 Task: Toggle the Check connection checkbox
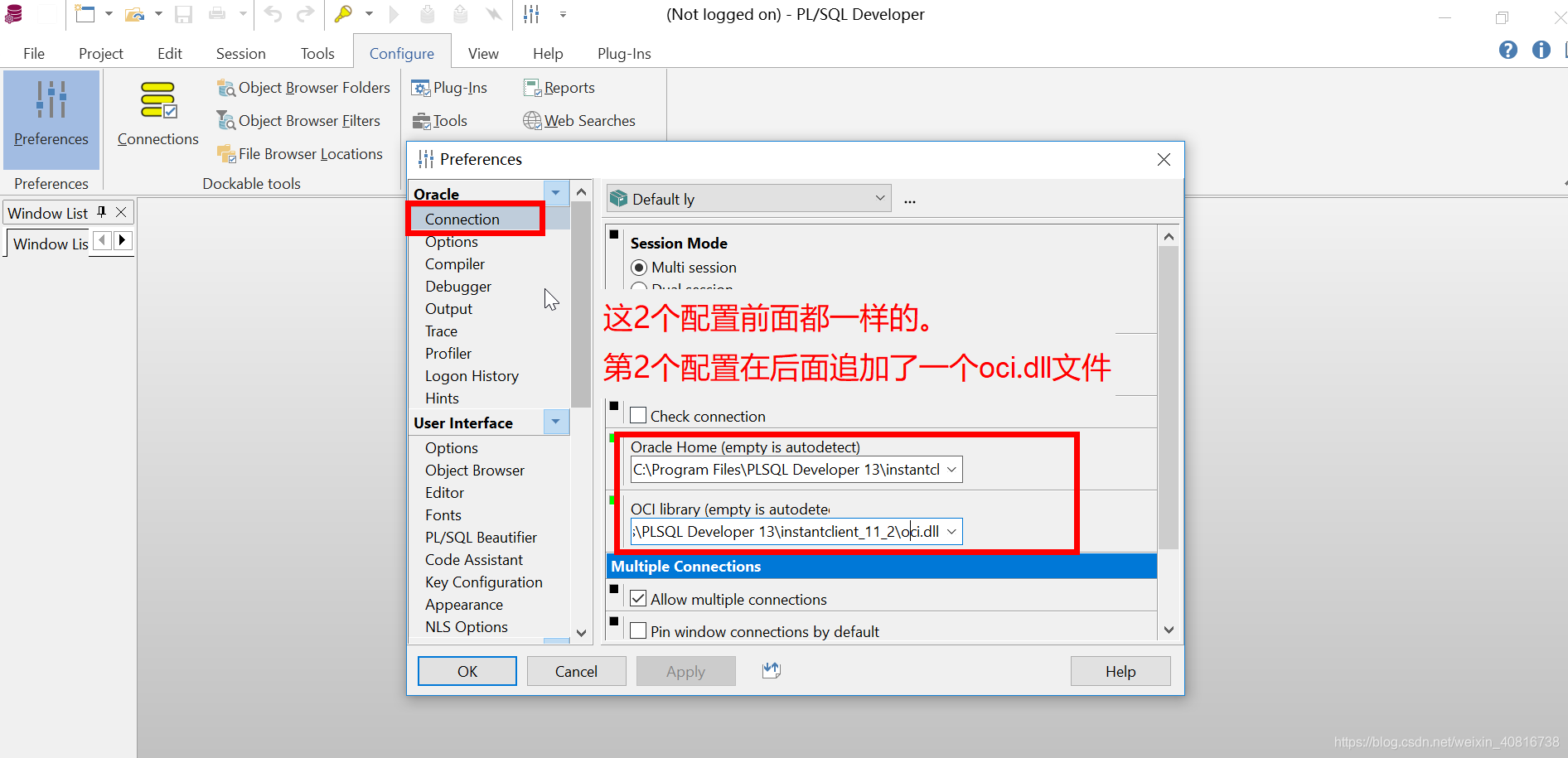[x=638, y=415]
